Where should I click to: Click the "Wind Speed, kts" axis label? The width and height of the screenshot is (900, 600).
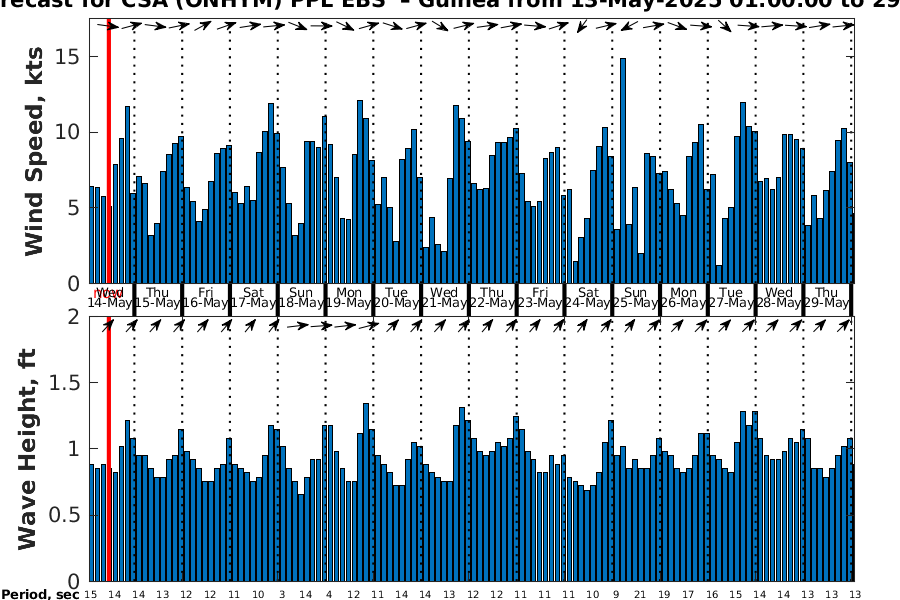[x=34, y=151]
